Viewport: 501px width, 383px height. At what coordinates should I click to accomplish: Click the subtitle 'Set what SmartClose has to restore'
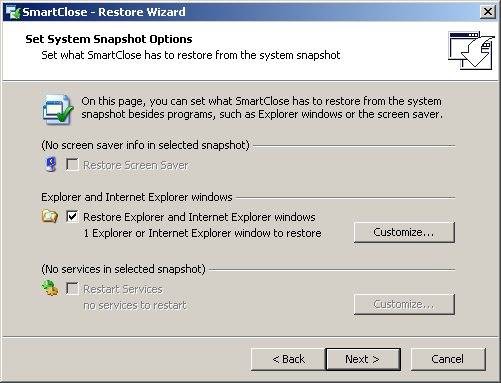[x=191, y=55]
